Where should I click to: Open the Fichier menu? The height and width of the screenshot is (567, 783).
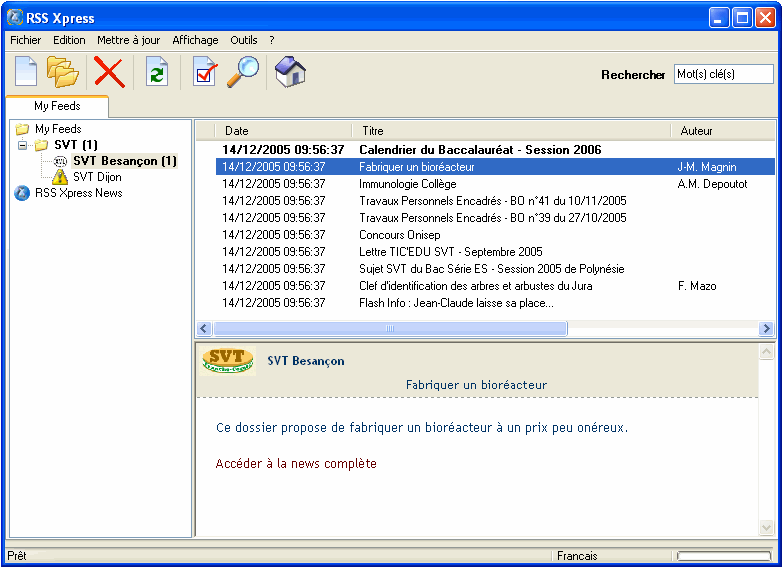coord(25,40)
